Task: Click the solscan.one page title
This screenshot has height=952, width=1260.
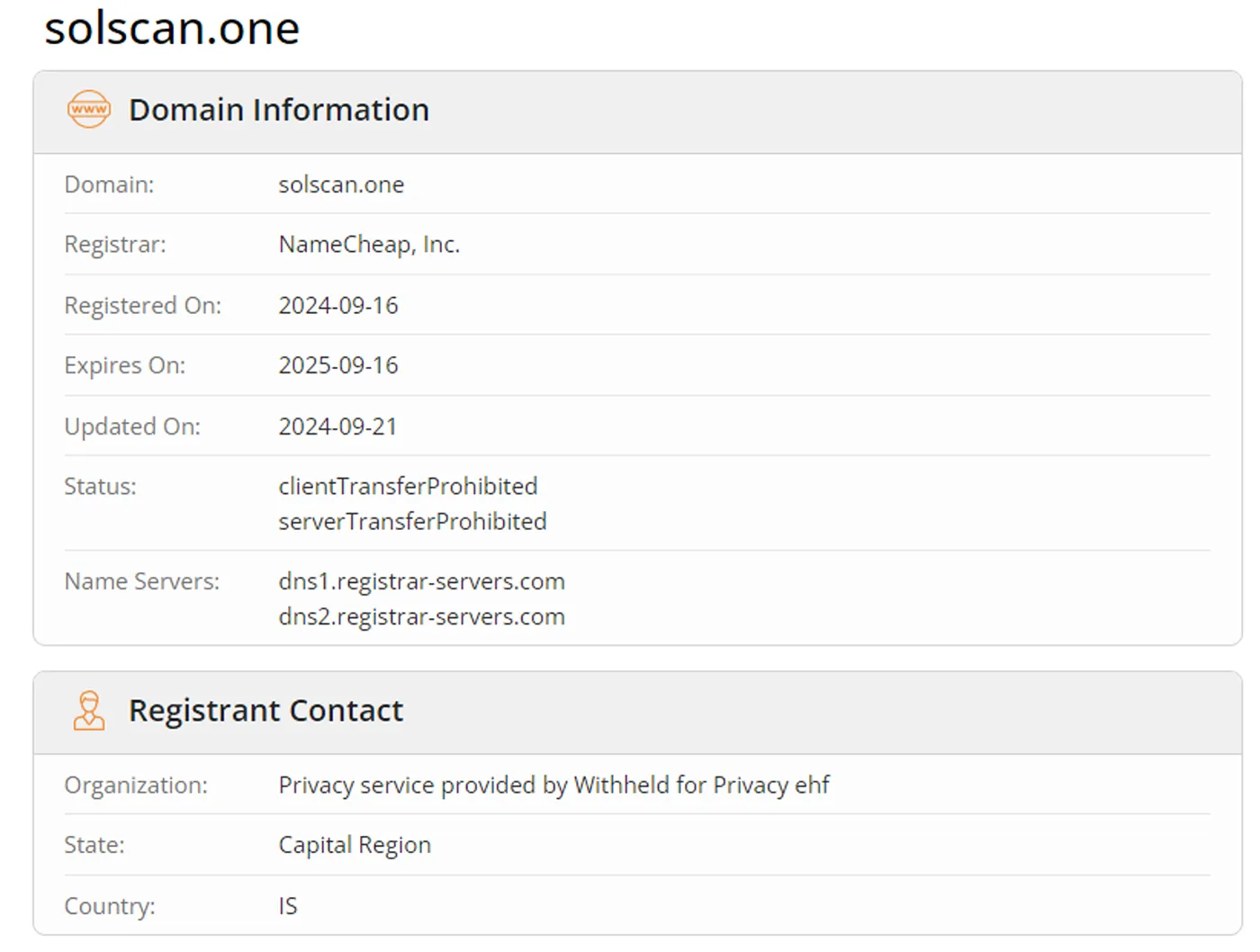Action: (172, 28)
